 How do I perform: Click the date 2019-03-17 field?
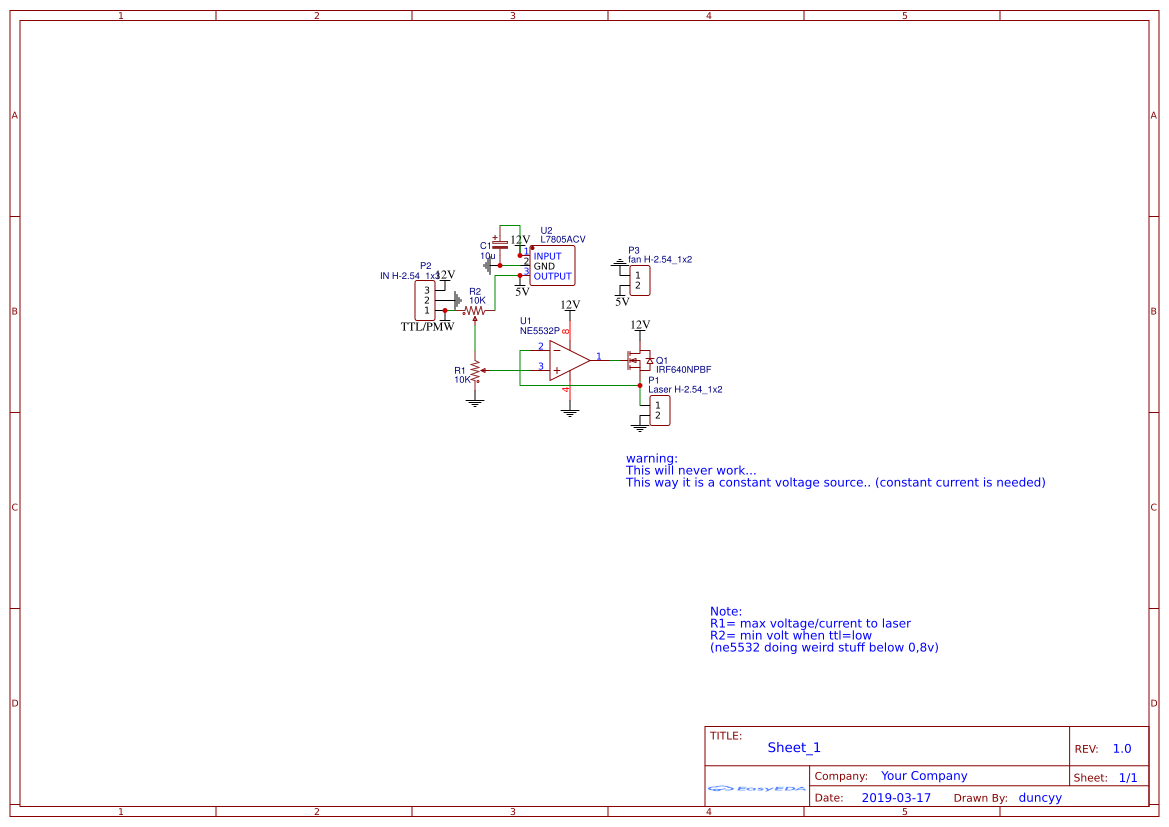click(x=897, y=797)
